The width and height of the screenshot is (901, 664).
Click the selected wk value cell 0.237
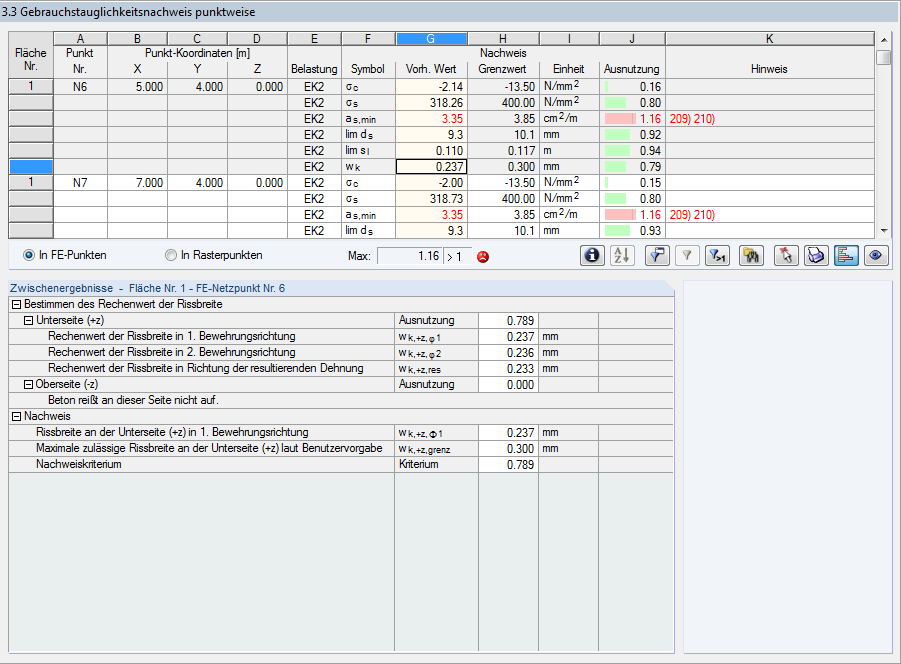(x=431, y=167)
